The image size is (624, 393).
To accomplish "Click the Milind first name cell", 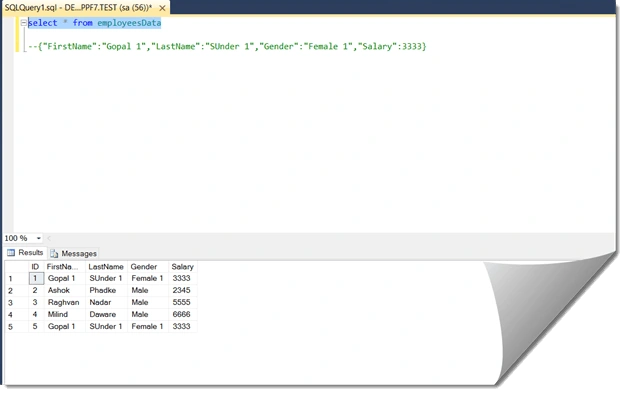I will point(64,314).
